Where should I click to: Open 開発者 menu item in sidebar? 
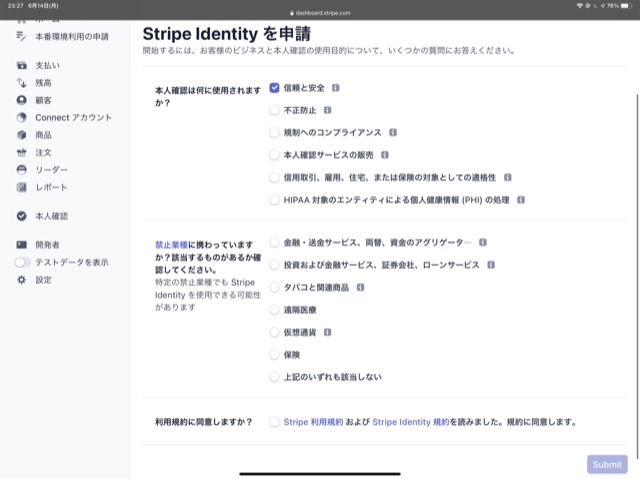click(x=47, y=244)
